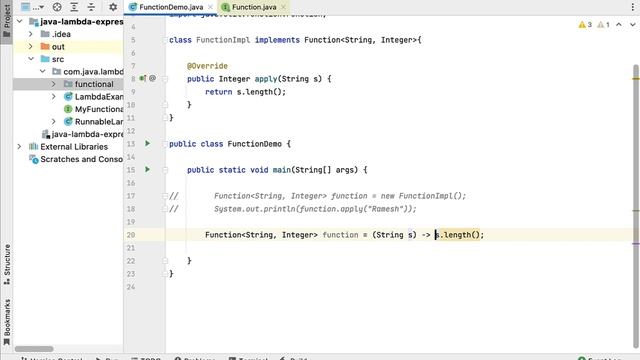Image resolution: width=640 pixels, height=360 pixels.
Task: Expand the RunnableLambda class node
Action: [54, 122]
